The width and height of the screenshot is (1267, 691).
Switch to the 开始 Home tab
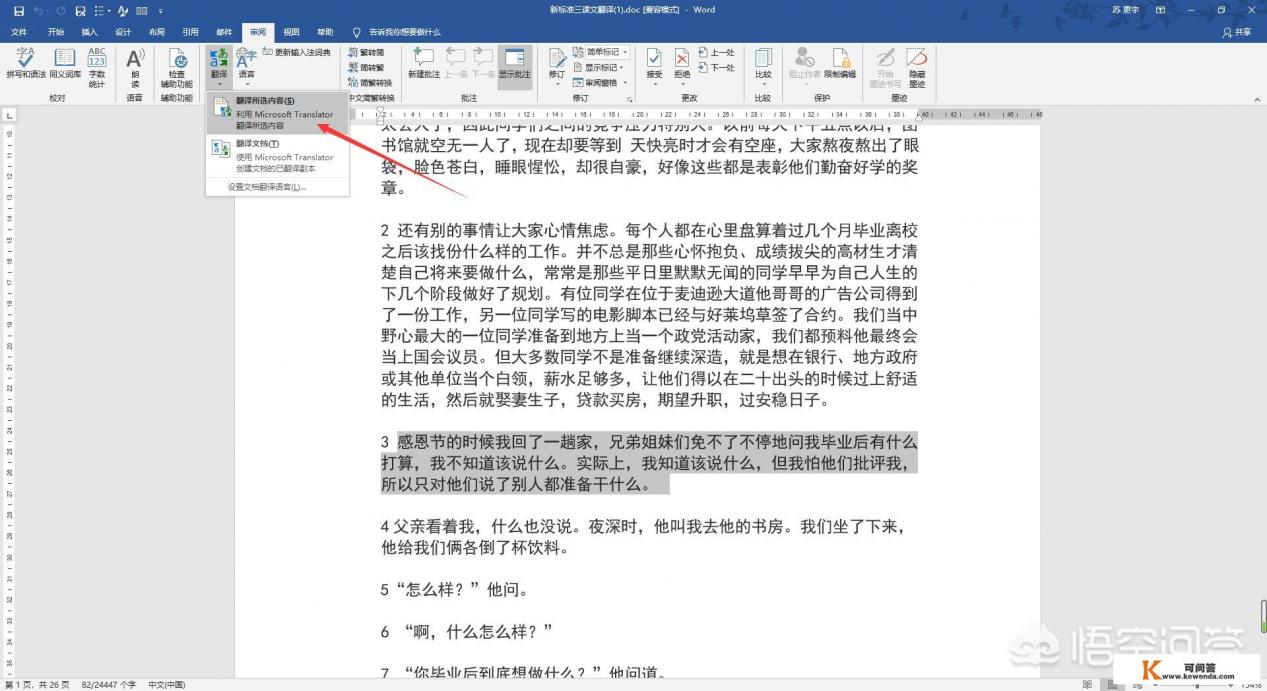coord(55,32)
